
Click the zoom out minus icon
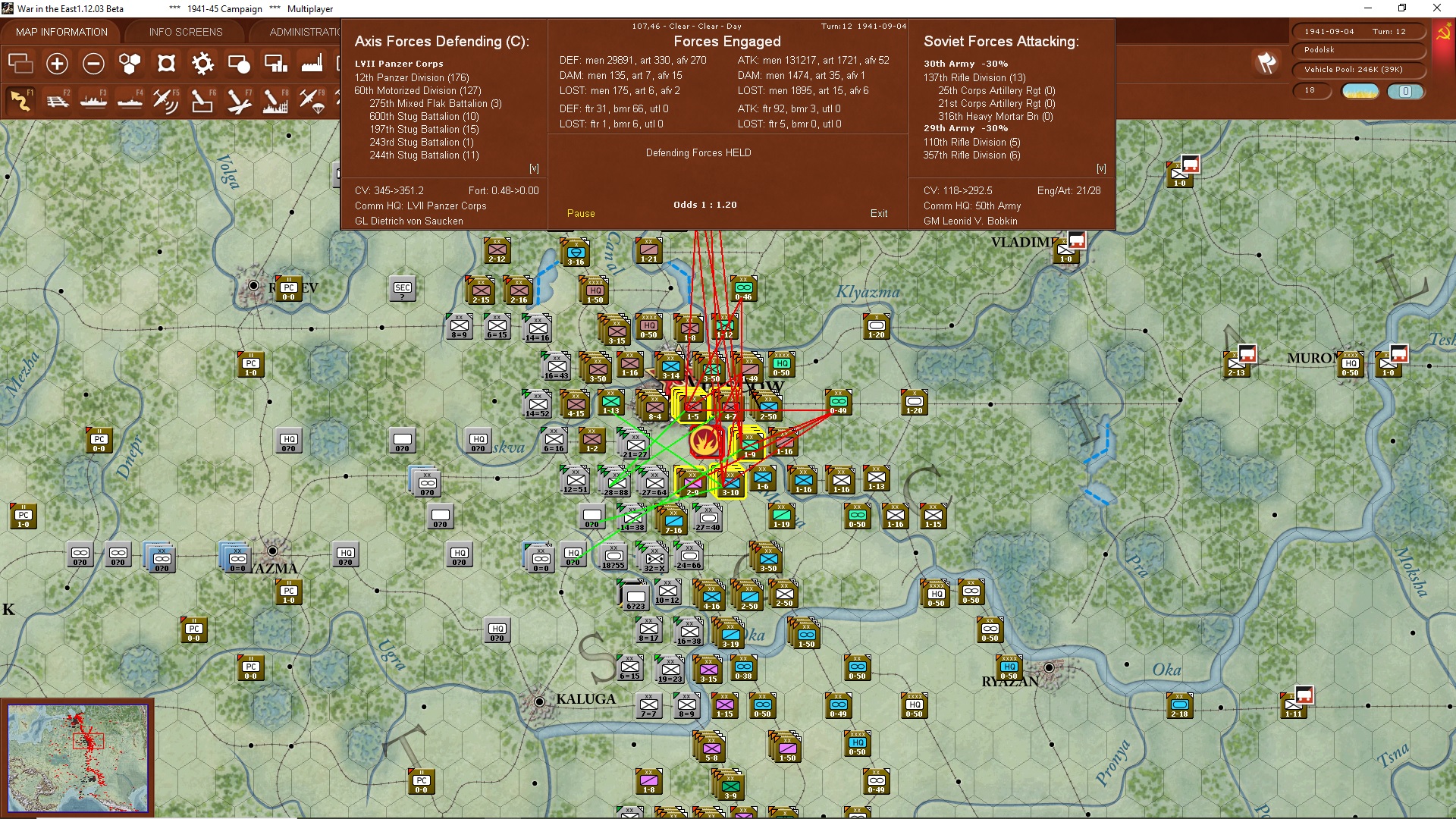(93, 64)
